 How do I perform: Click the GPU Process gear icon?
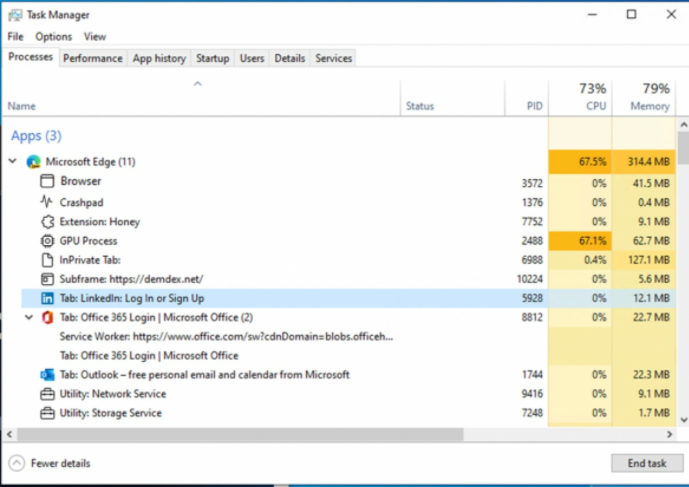pyautogui.click(x=46, y=241)
